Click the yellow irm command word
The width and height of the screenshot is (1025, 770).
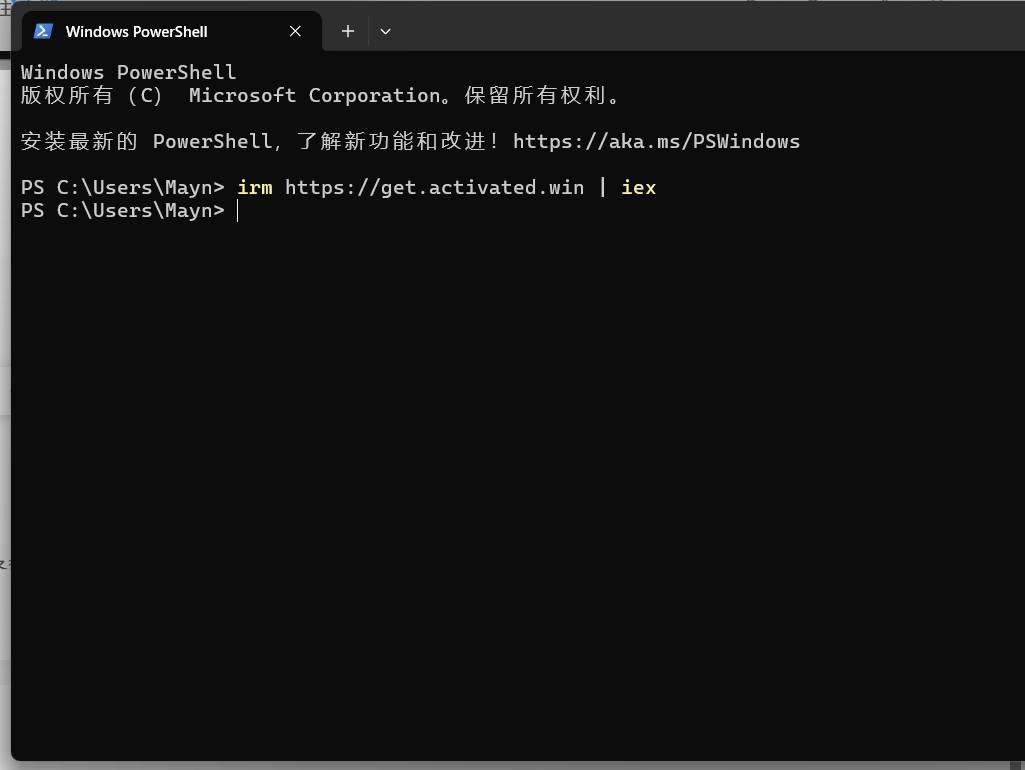(255, 188)
